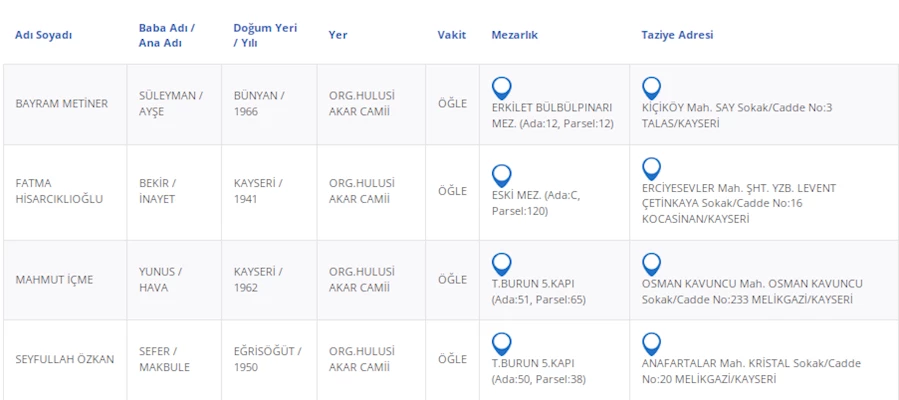Open condolence address pin for Bayram Metiner
Screen dimensions: 899x400
pos(651,88)
